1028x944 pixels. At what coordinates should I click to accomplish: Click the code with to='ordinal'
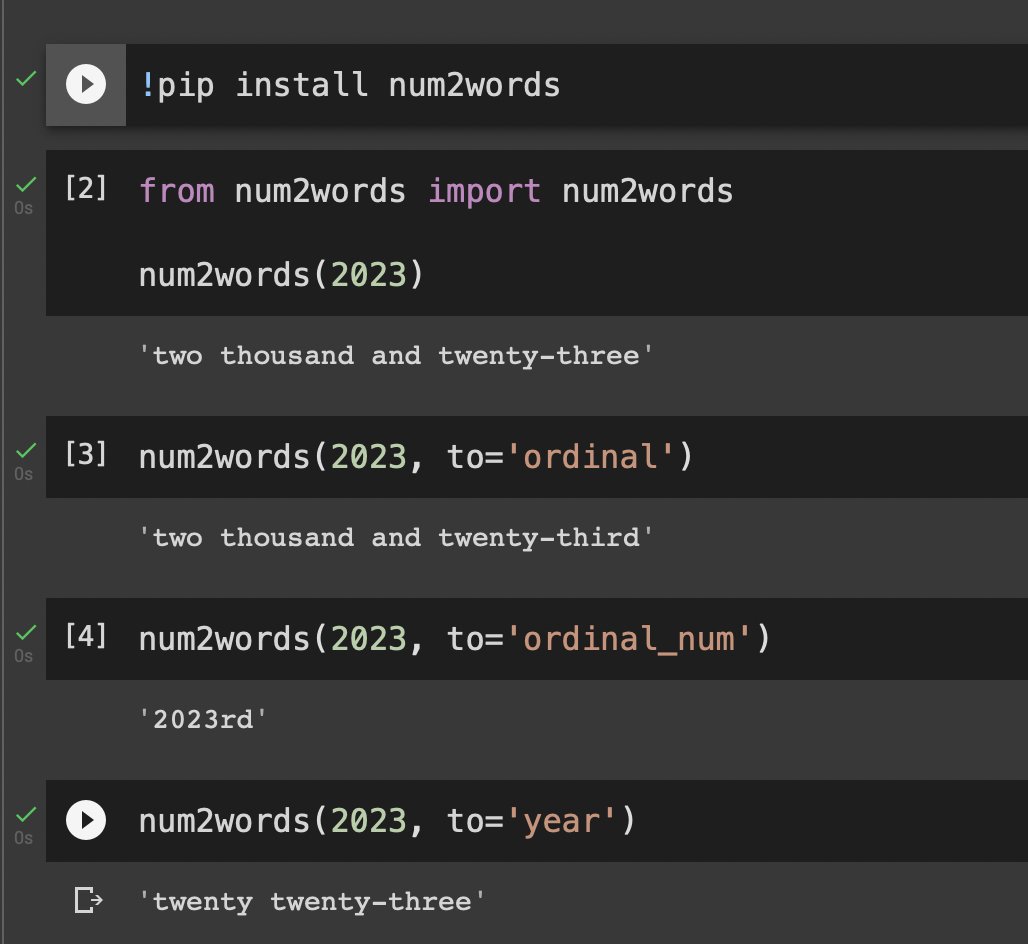point(416,456)
